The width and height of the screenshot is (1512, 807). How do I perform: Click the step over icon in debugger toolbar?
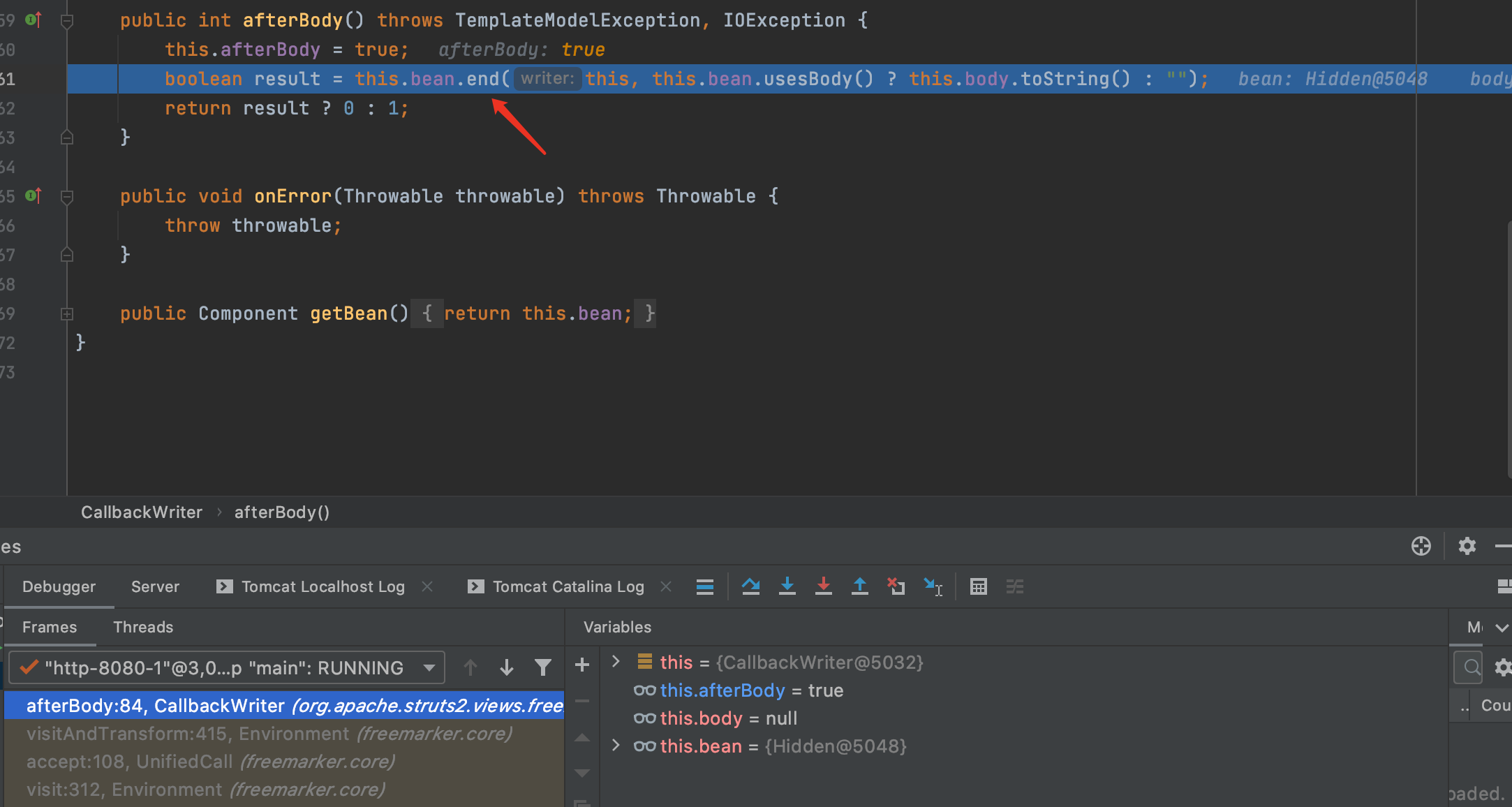(753, 586)
